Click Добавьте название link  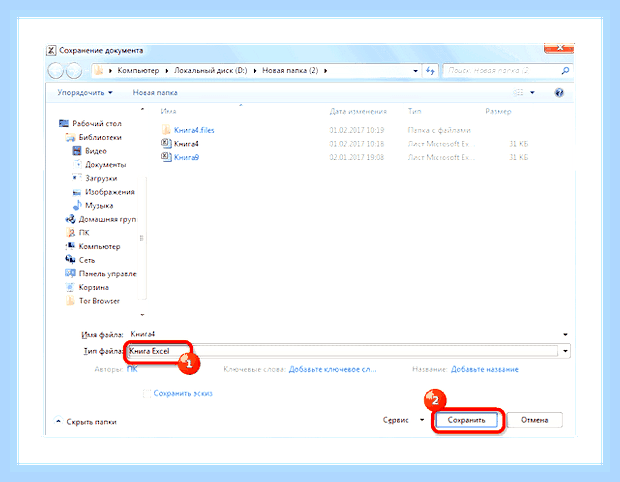[484, 369]
